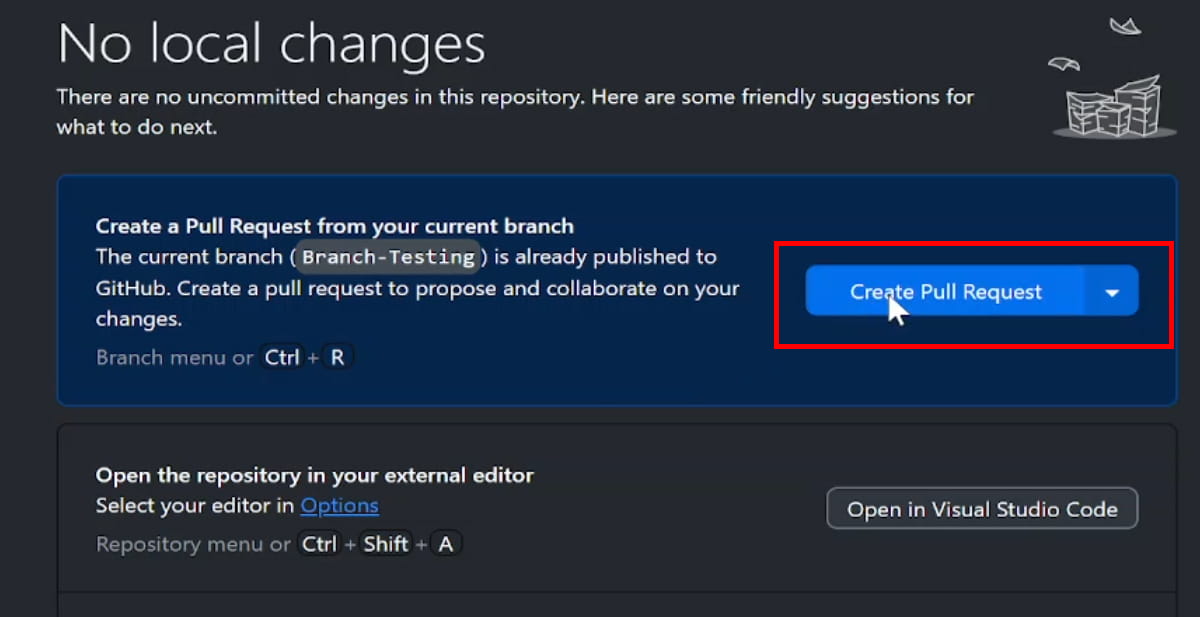Viewport: 1200px width, 617px height.
Task: Click Open in Visual Studio Code
Action: pos(981,509)
